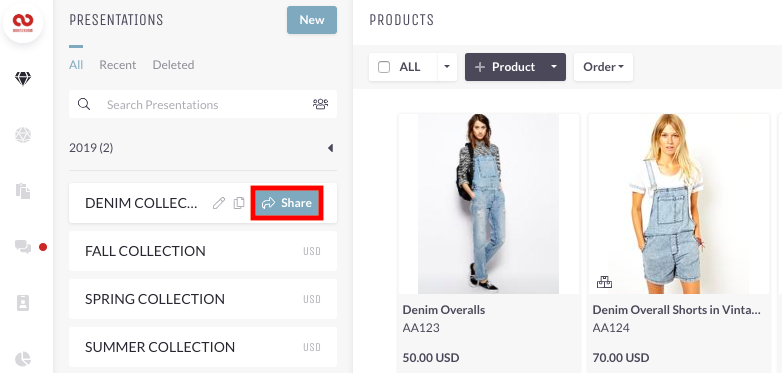The height and width of the screenshot is (373, 782).
Task: Open the Order dropdown
Action: [603, 67]
